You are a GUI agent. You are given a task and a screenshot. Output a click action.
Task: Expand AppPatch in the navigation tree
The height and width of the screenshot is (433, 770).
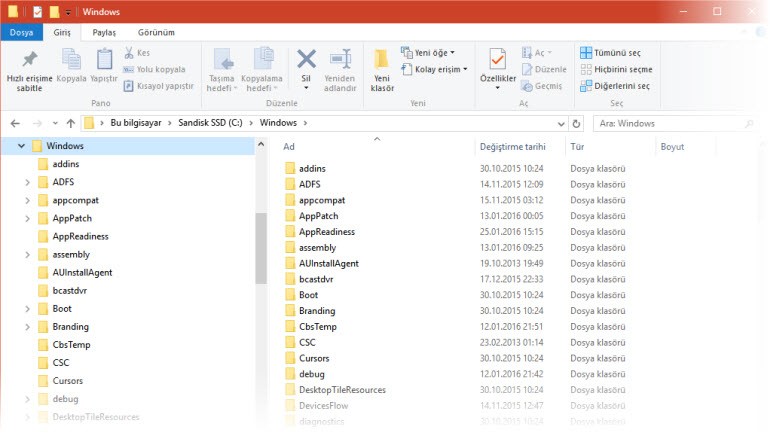[28, 218]
